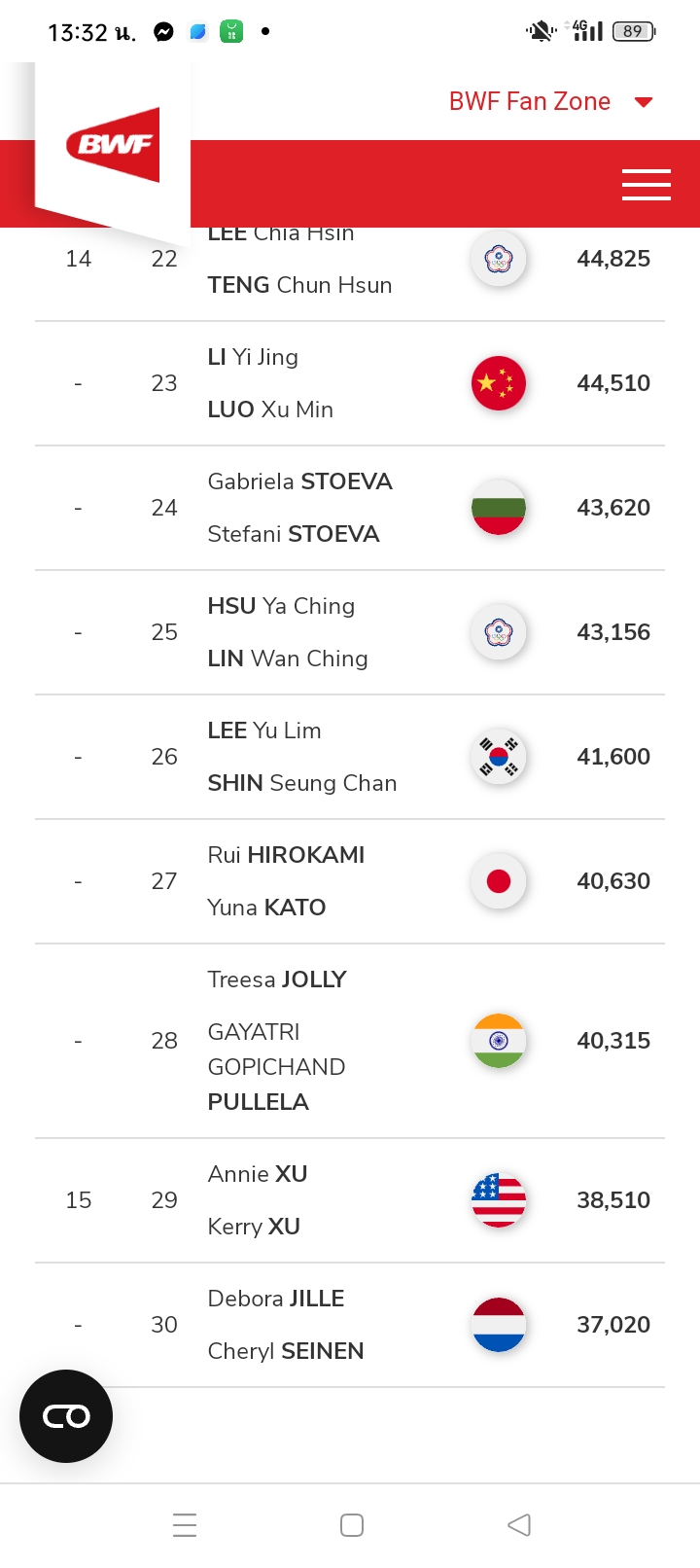Tap Android back navigation button
Image resolution: width=700 pixels, height=1568 pixels.
(x=519, y=1524)
